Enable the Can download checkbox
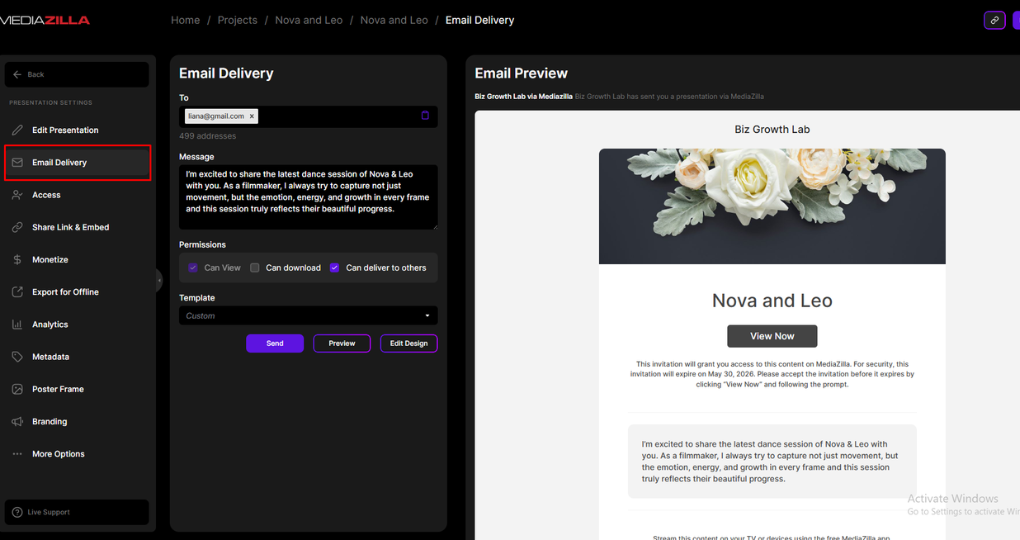The height and width of the screenshot is (540, 1020). tap(255, 267)
